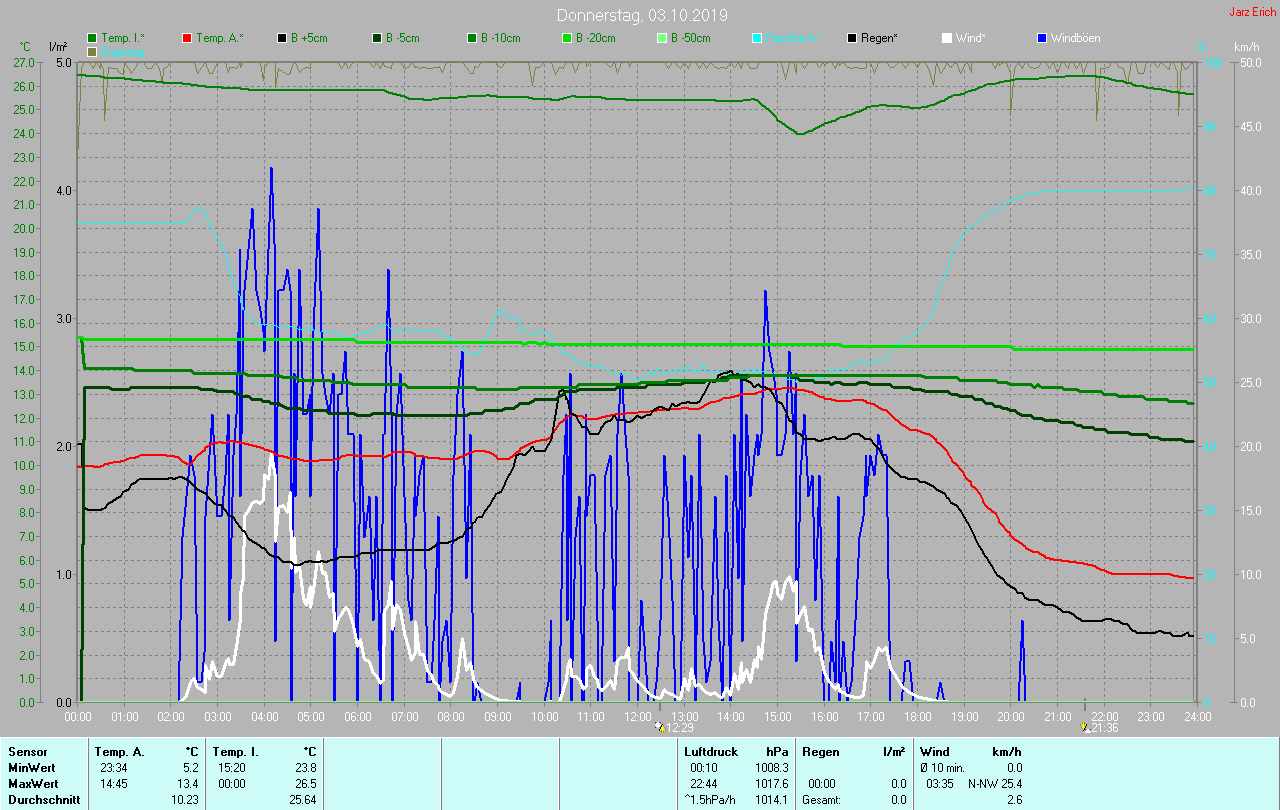Click the Jarz Erich text link
Screen dimensions: 1280x810
click(1251, 12)
